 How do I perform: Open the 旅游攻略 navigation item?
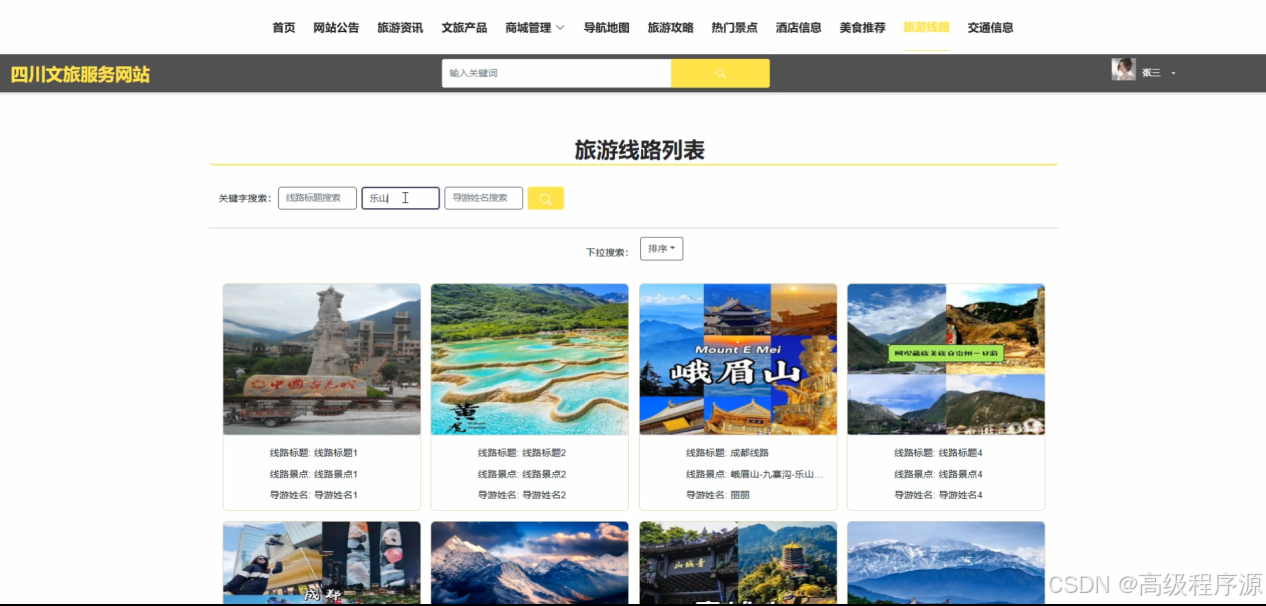[670, 28]
